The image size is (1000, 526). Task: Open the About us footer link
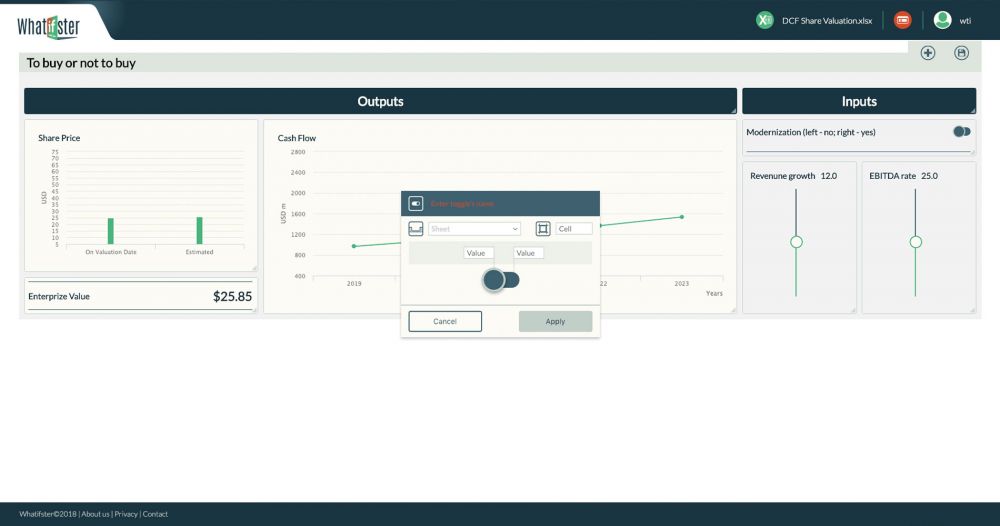click(96, 514)
